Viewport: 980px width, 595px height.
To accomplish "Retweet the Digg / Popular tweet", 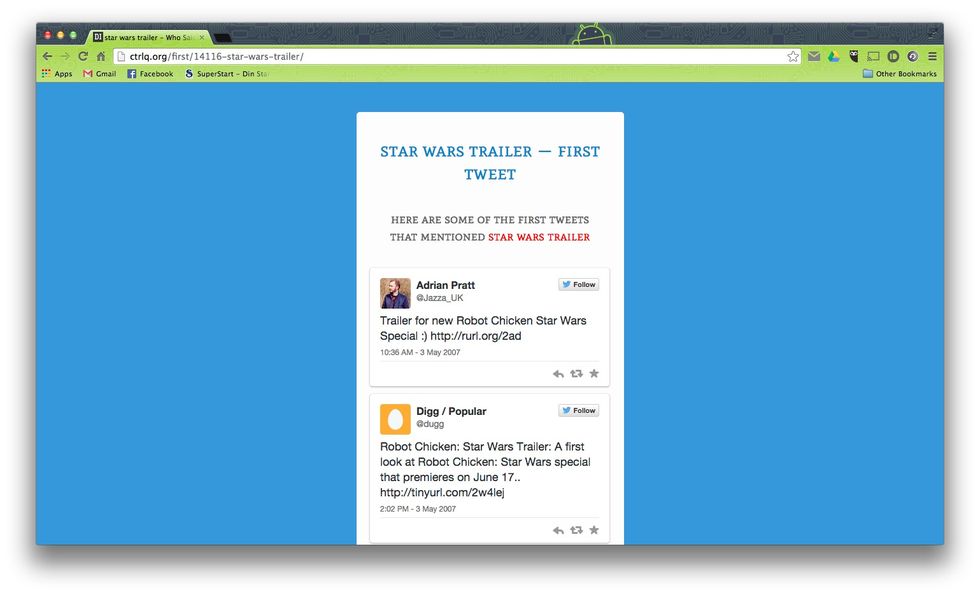I will point(576,530).
